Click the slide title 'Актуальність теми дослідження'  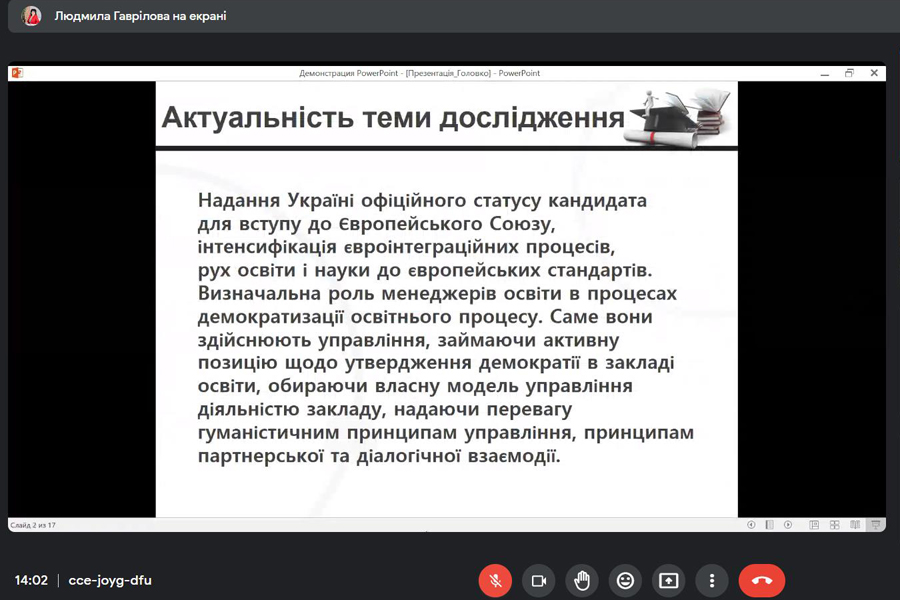pyautogui.click(x=393, y=117)
